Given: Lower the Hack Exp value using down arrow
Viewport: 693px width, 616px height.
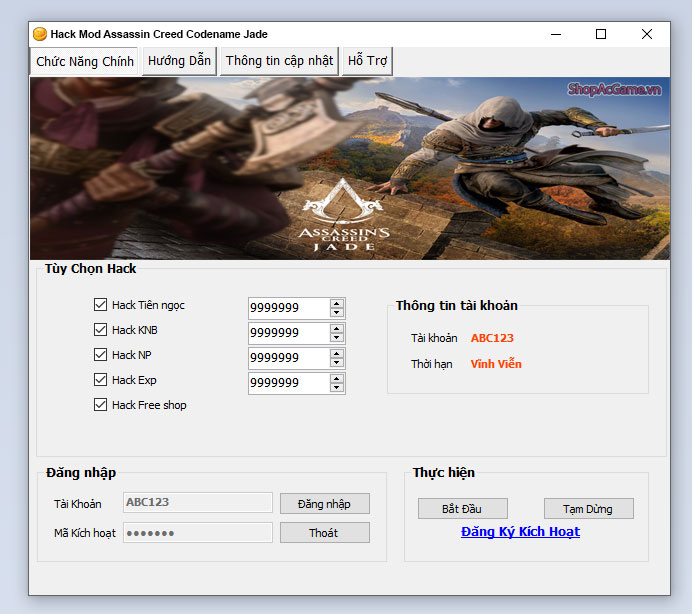Looking at the screenshot, I should (x=337, y=388).
